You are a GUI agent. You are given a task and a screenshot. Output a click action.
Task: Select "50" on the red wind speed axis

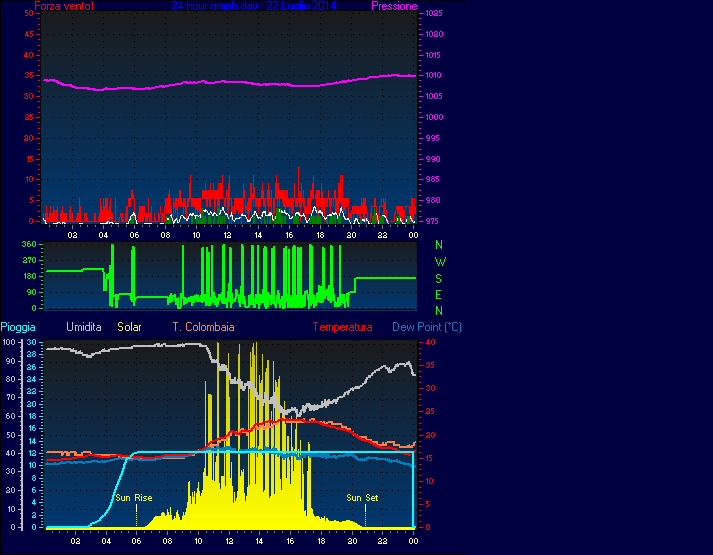pos(29,14)
